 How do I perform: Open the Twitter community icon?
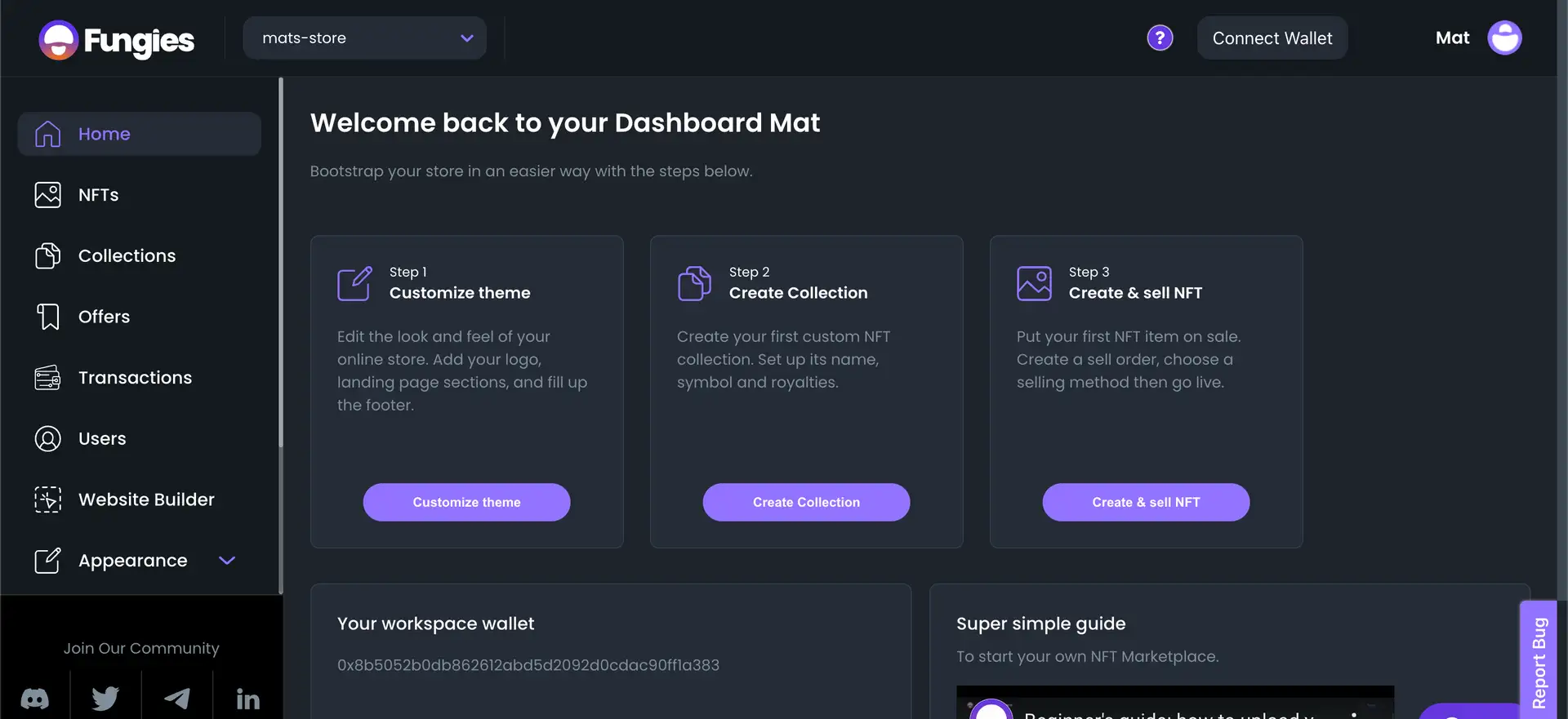pos(105,699)
